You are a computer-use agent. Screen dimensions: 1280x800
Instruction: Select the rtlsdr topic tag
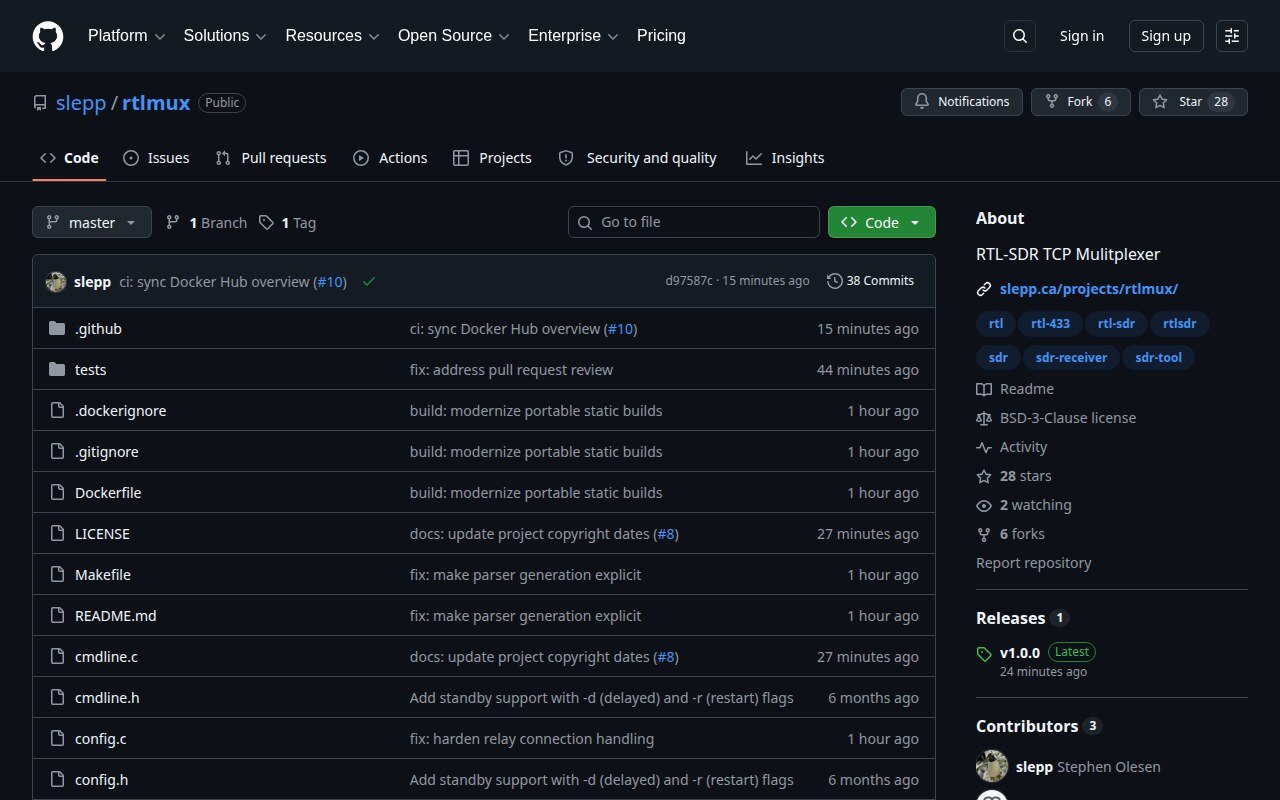1180,324
